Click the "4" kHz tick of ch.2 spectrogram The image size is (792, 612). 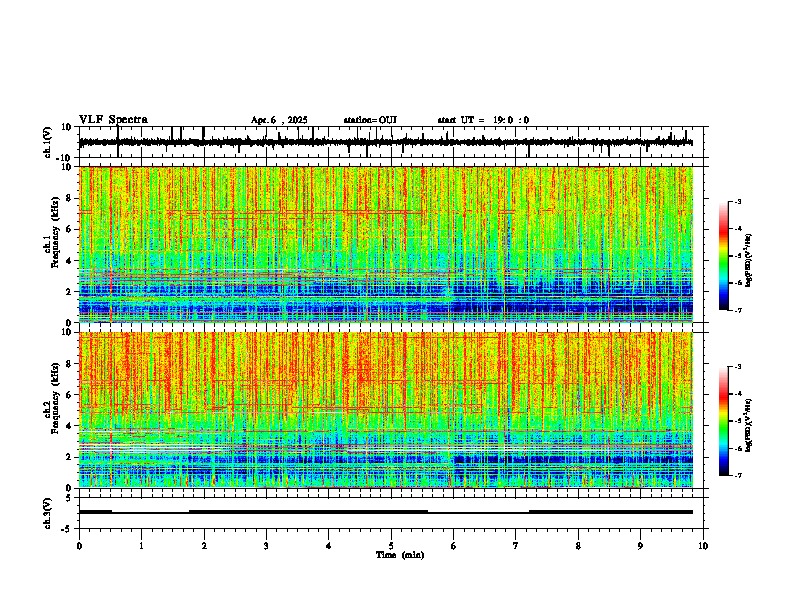70,426
